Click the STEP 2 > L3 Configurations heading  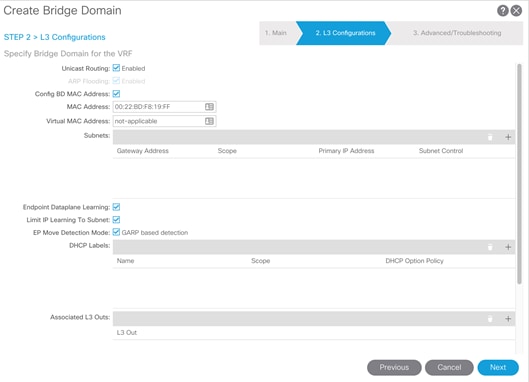[x=54, y=37]
